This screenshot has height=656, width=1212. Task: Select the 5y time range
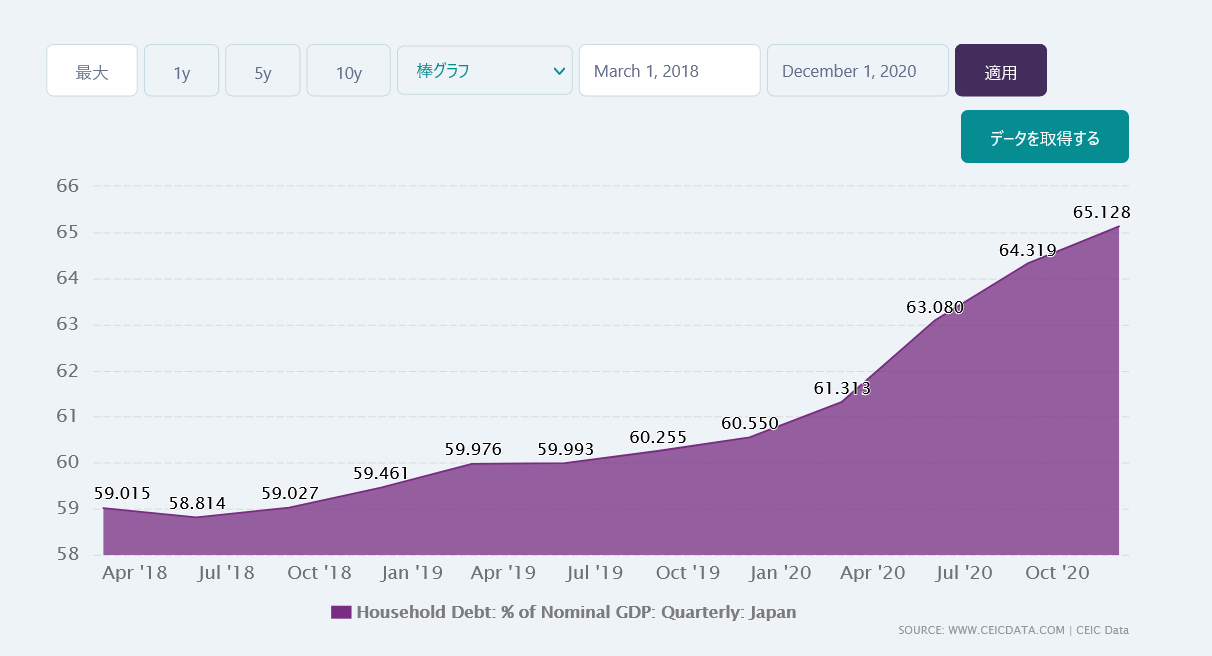262,71
